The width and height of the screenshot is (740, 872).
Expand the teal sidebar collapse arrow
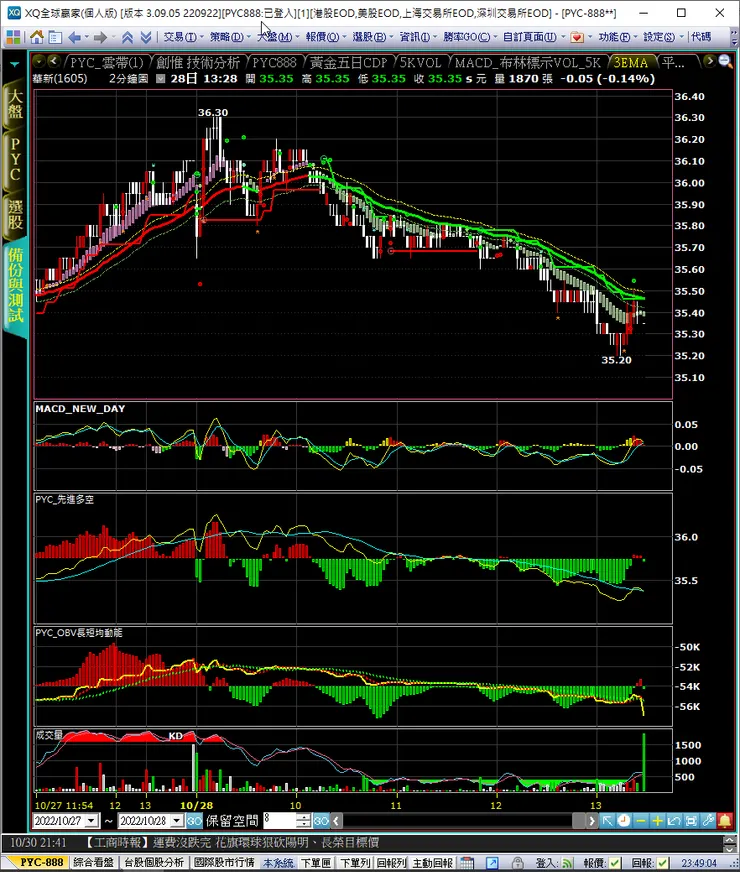click(14, 65)
